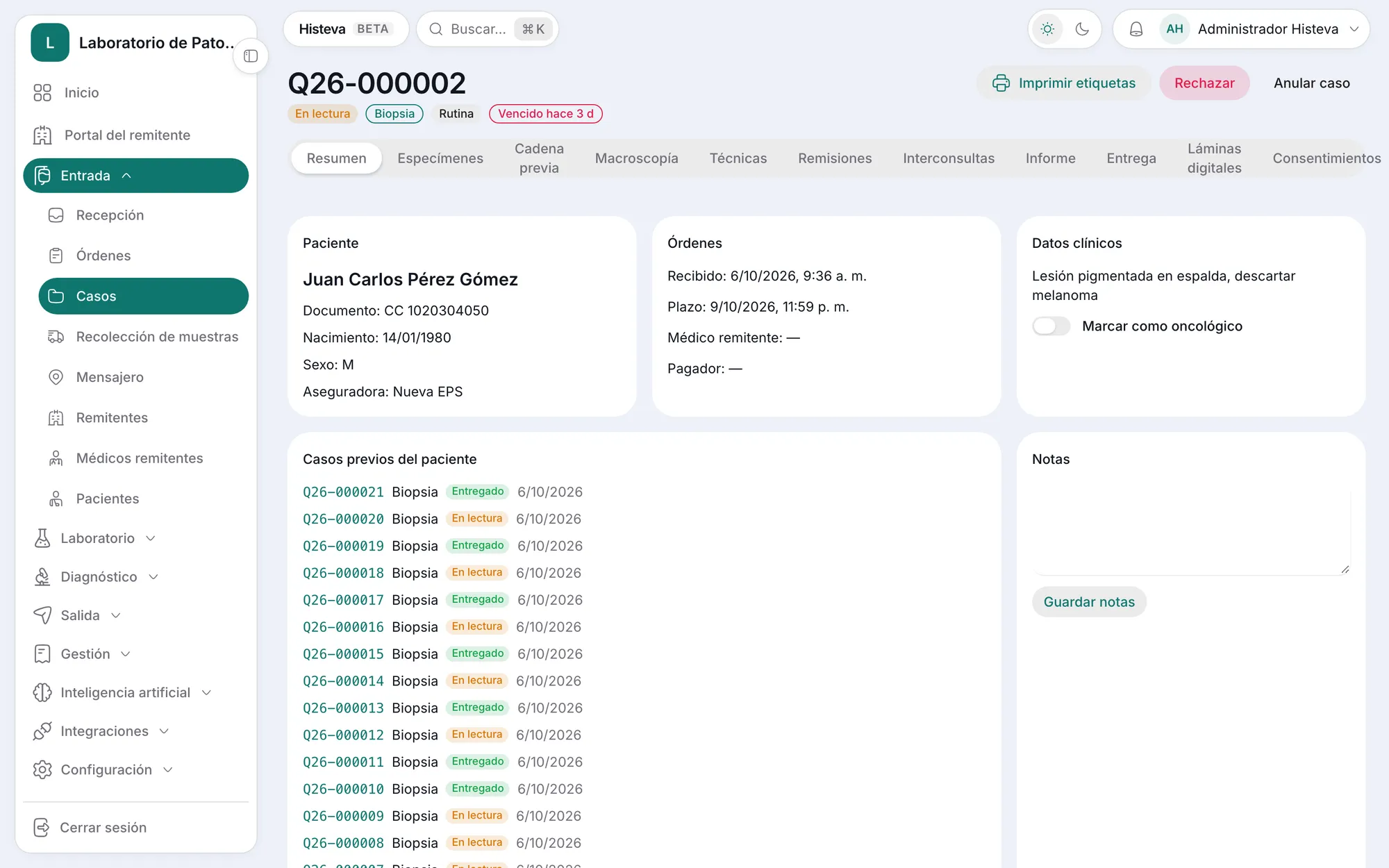The image size is (1389, 868).
Task: Open previous case Q26-000015 link
Action: tap(343, 654)
